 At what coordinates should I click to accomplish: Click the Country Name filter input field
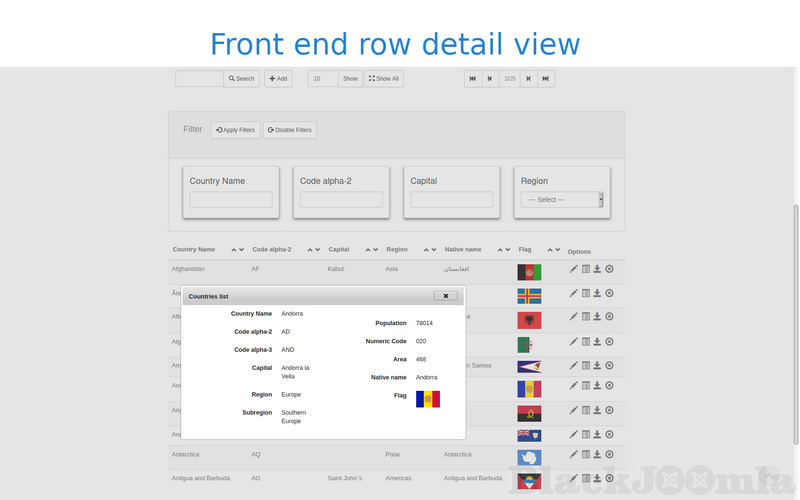pyautogui.click(x=231, y=200)
